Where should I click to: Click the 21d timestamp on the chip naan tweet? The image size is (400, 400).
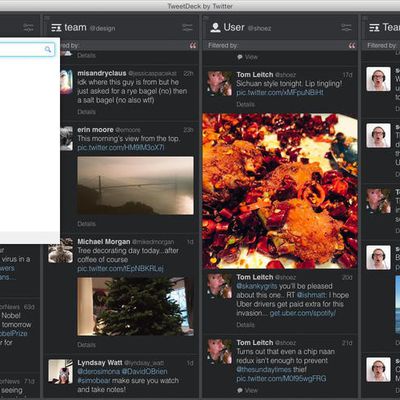point(347,343)
